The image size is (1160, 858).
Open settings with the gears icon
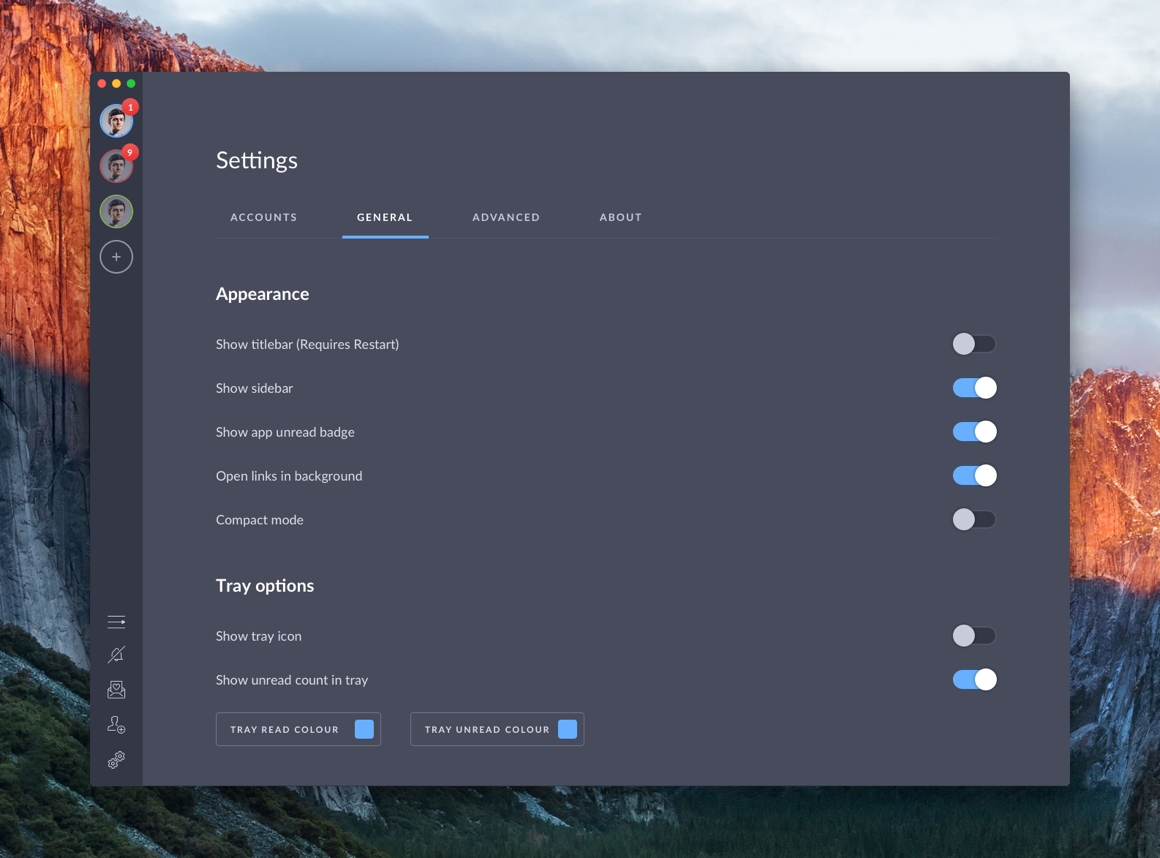coord(116,760)
